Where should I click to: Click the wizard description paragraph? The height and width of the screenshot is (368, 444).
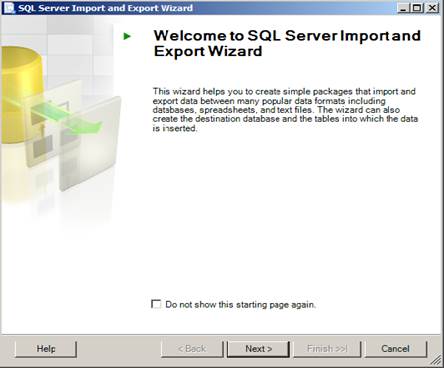(x=285, y=110)
